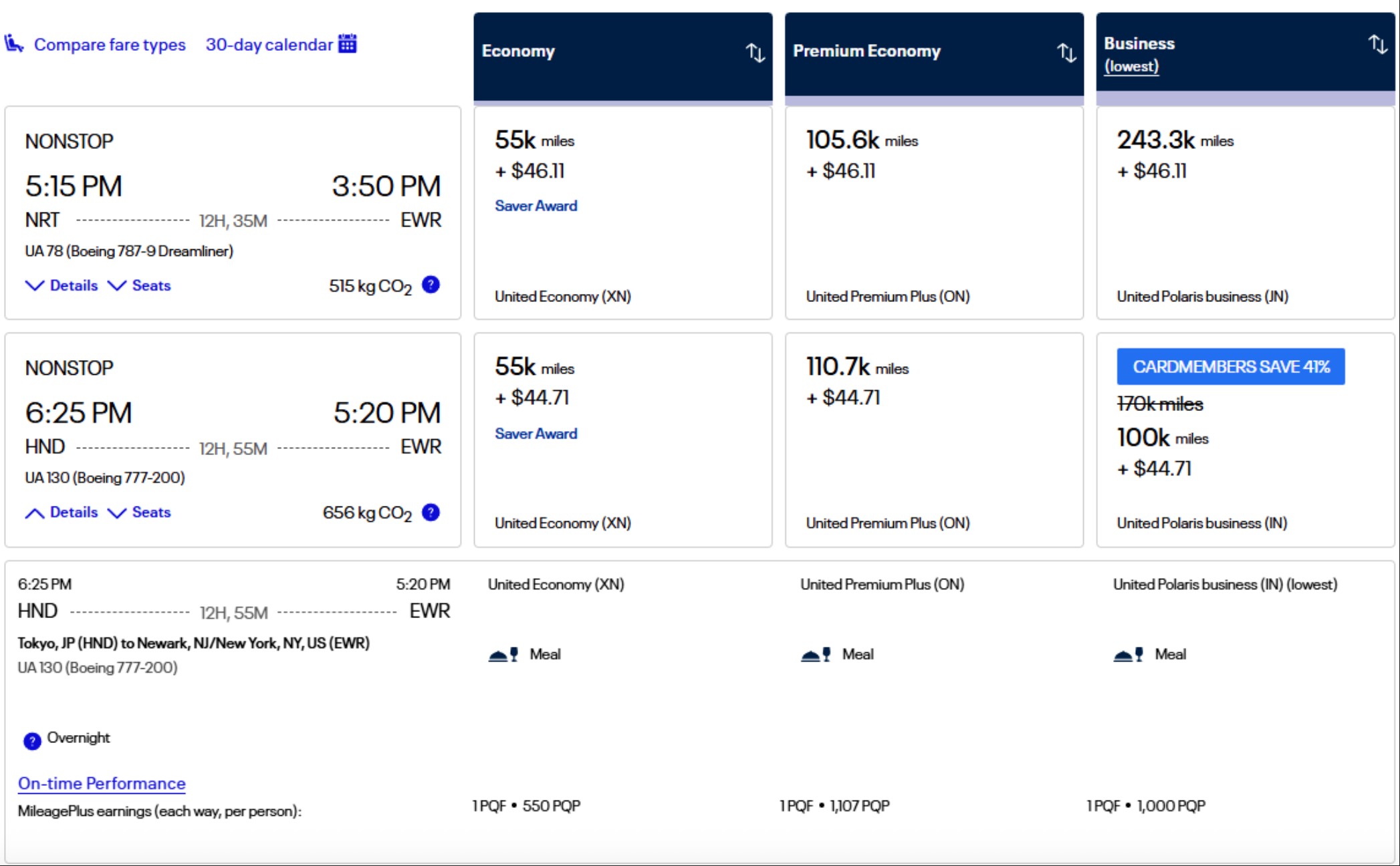Choose 110.7k miles Premium Plus fare
Image resolution: width=1400 pixels, height=866 pixels.
[x=934, y=440]
